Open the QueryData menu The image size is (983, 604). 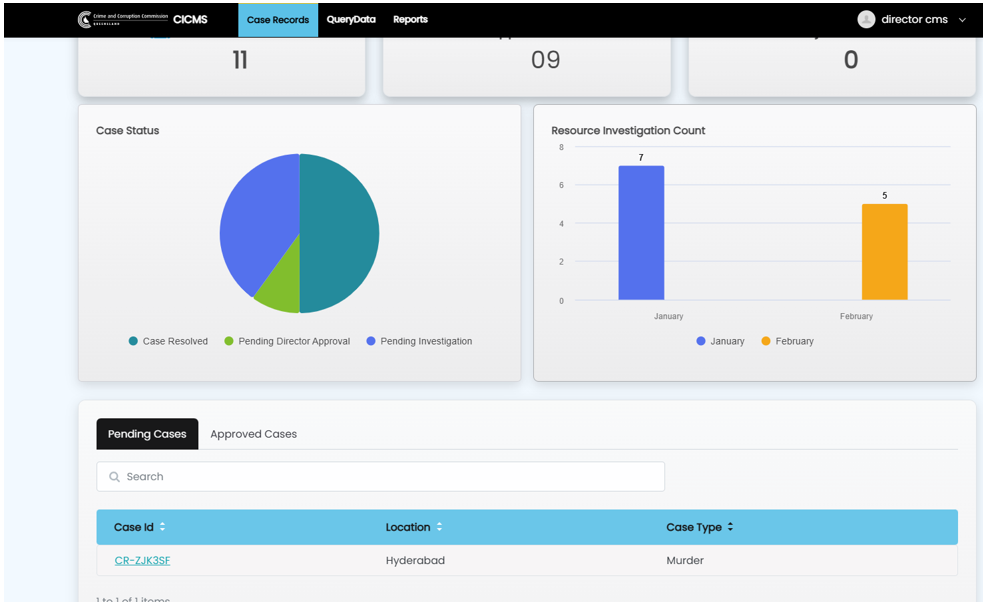tap(351, 19)
